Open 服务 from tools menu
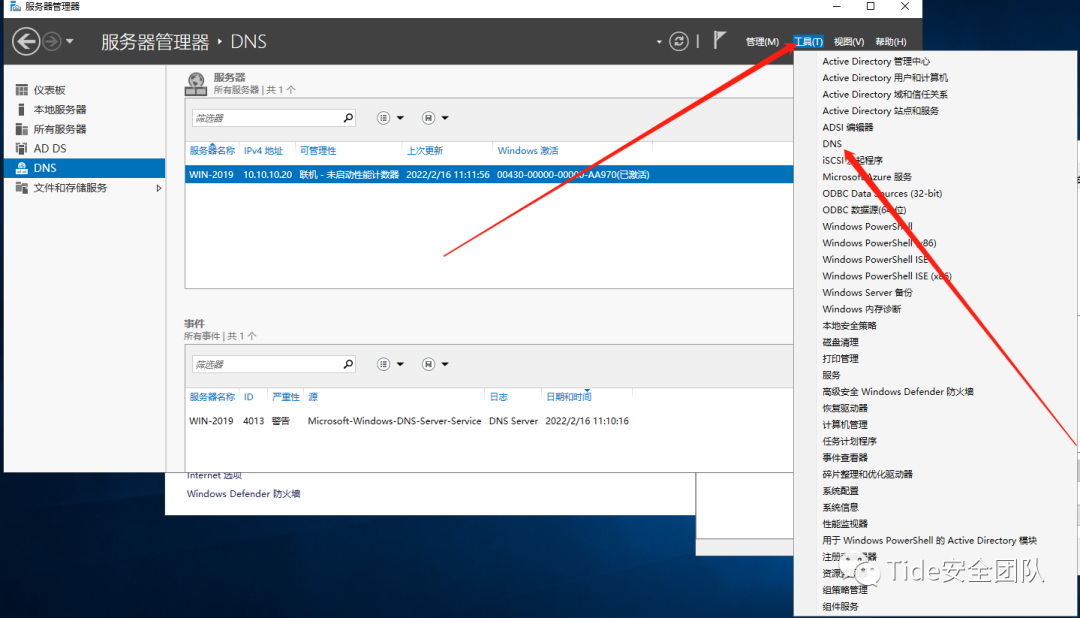Screen dimensions: 1080x618 [x=831, y=375]
